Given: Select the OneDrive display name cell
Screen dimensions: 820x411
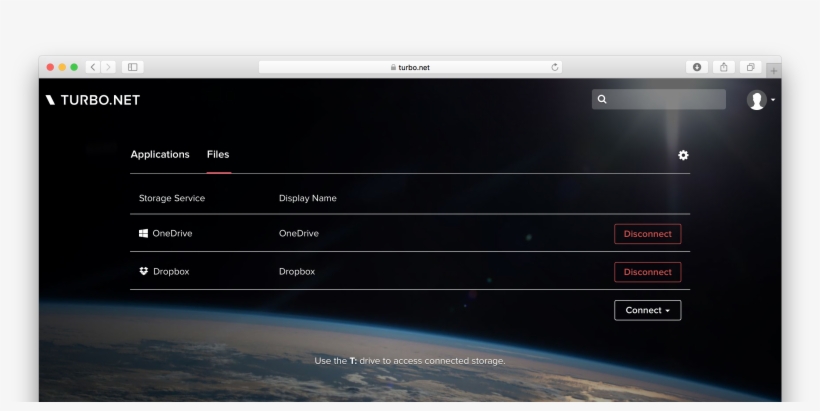Looking at the screenshot, I should click(x=299, y=233).
